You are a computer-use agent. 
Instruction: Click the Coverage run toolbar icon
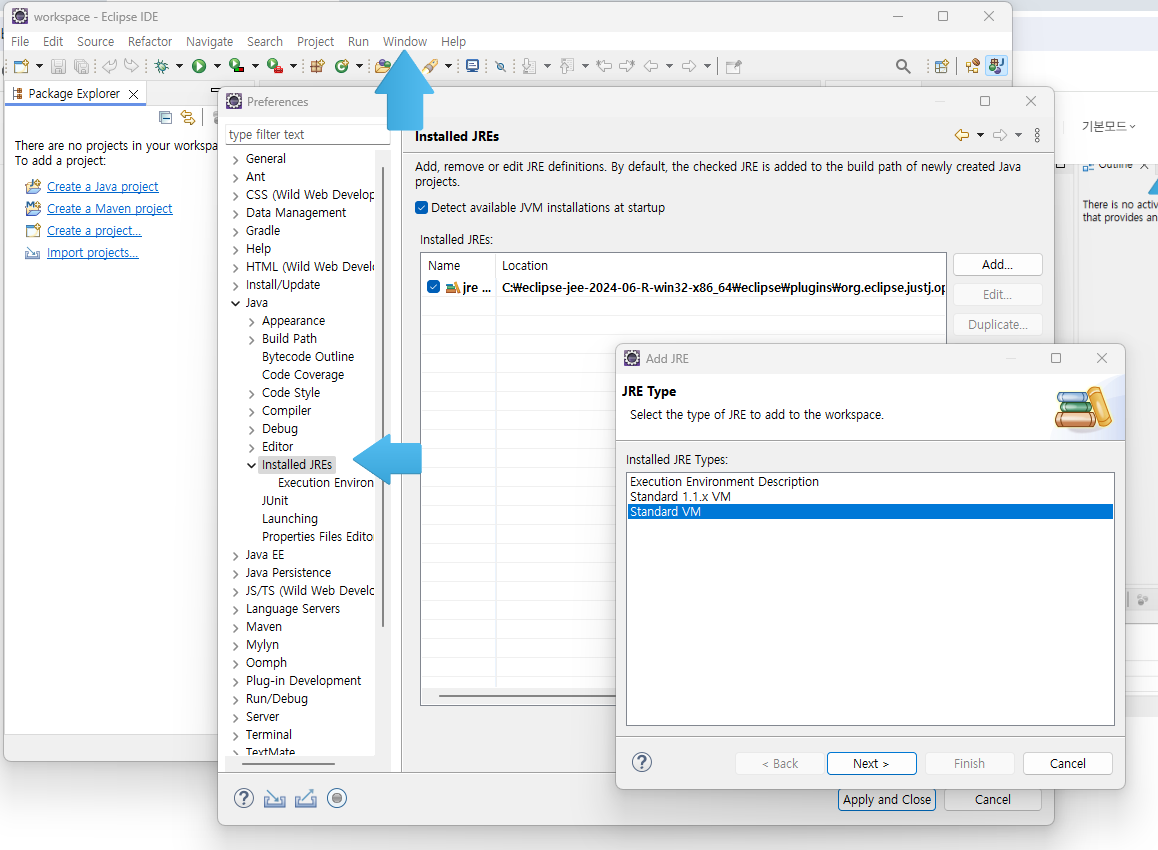pyautogui.click(x=236, y=66)
